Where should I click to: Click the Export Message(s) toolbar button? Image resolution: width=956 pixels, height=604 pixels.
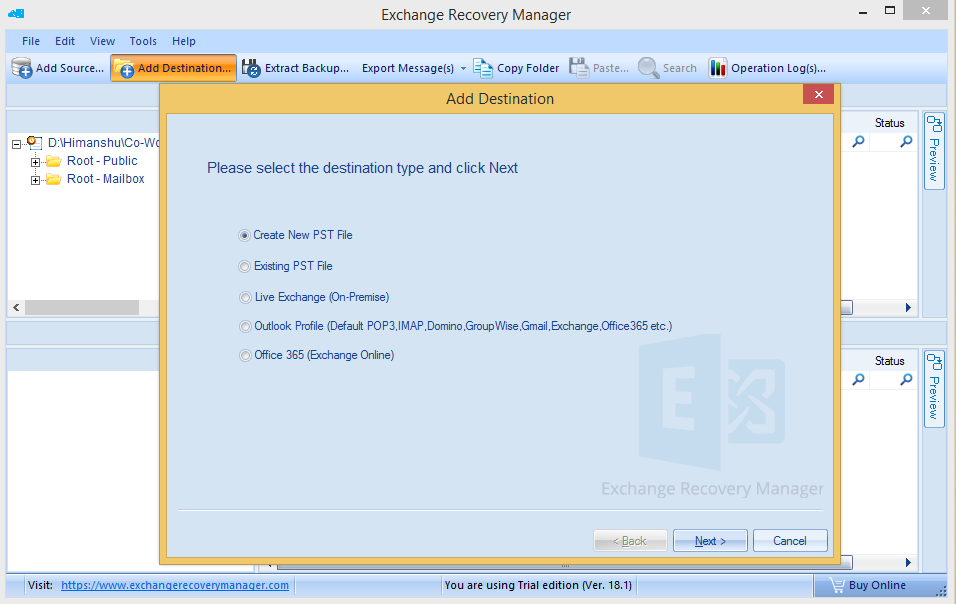(407, 68)
